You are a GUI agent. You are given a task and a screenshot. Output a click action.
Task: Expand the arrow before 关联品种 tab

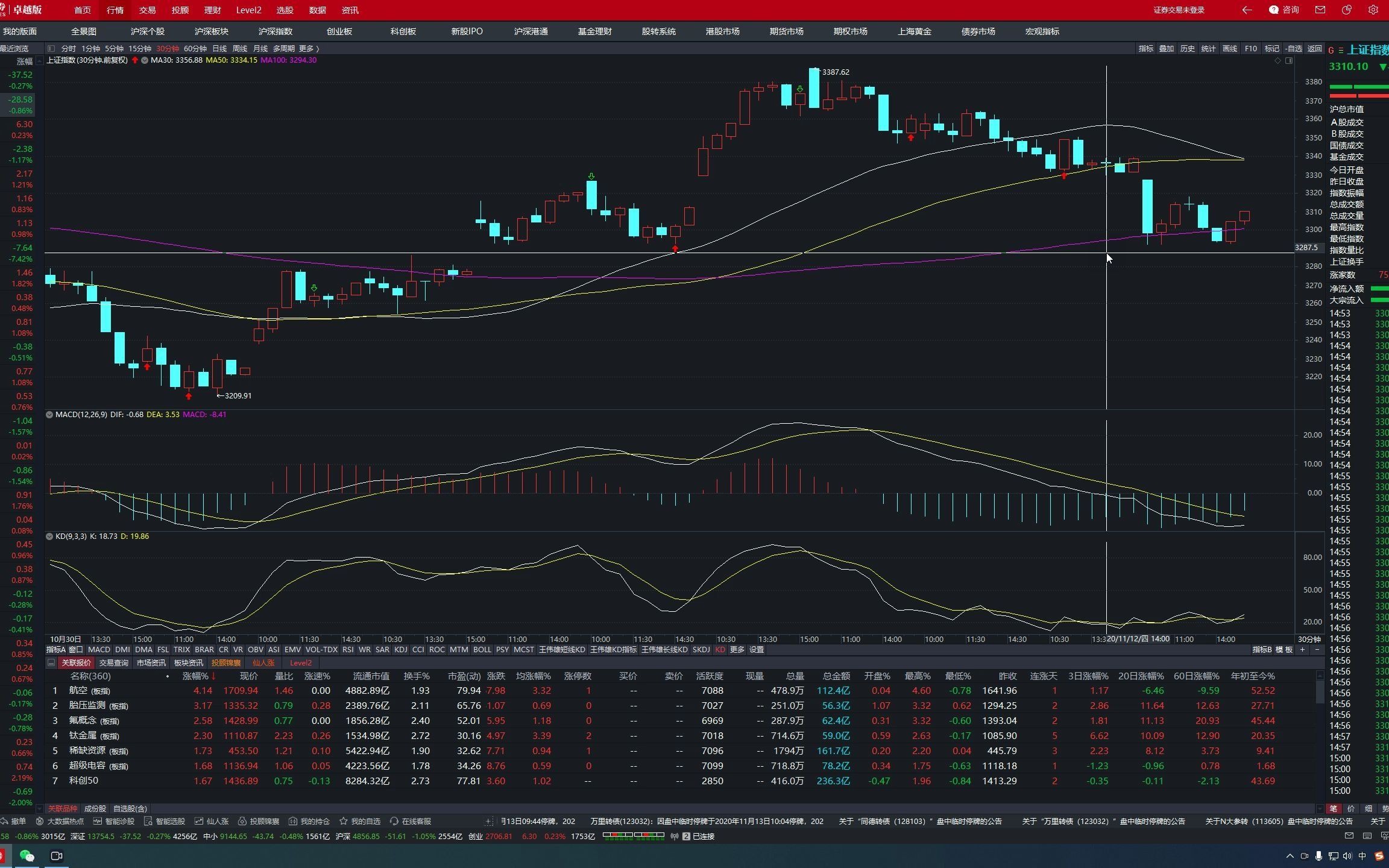tap(39, 808)
